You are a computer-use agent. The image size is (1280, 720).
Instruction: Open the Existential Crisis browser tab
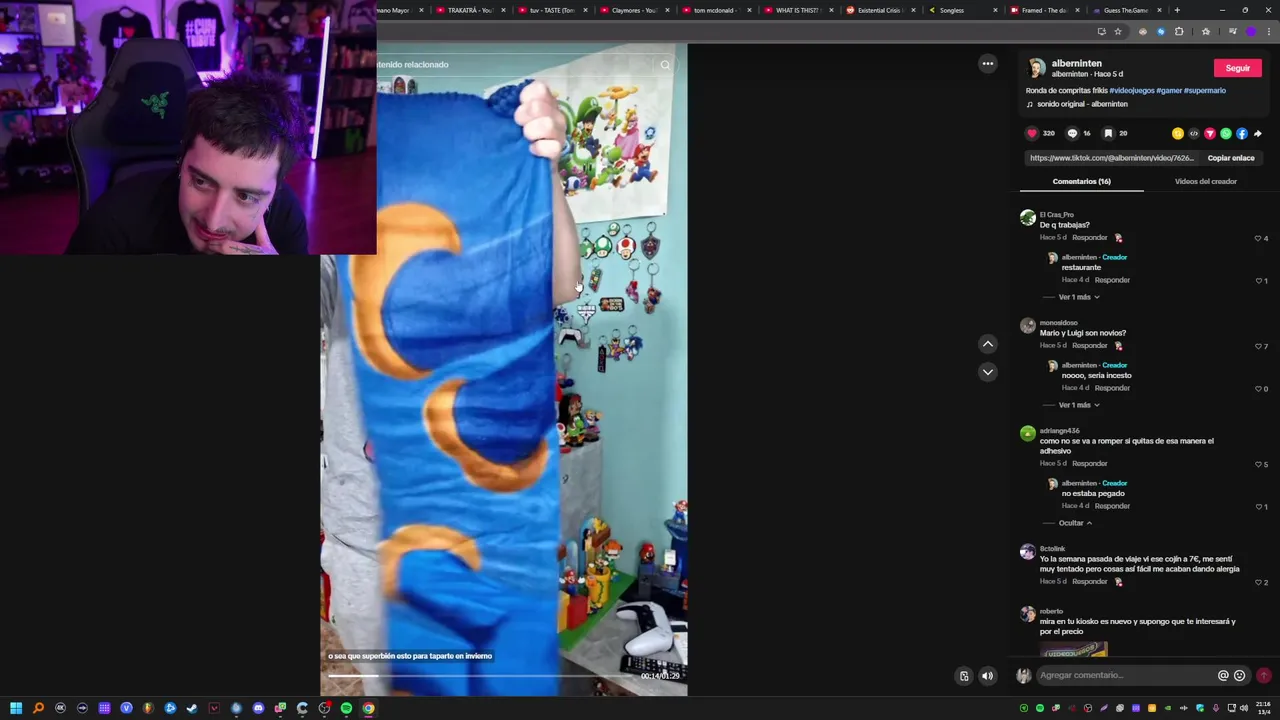(x=878, y=10)
